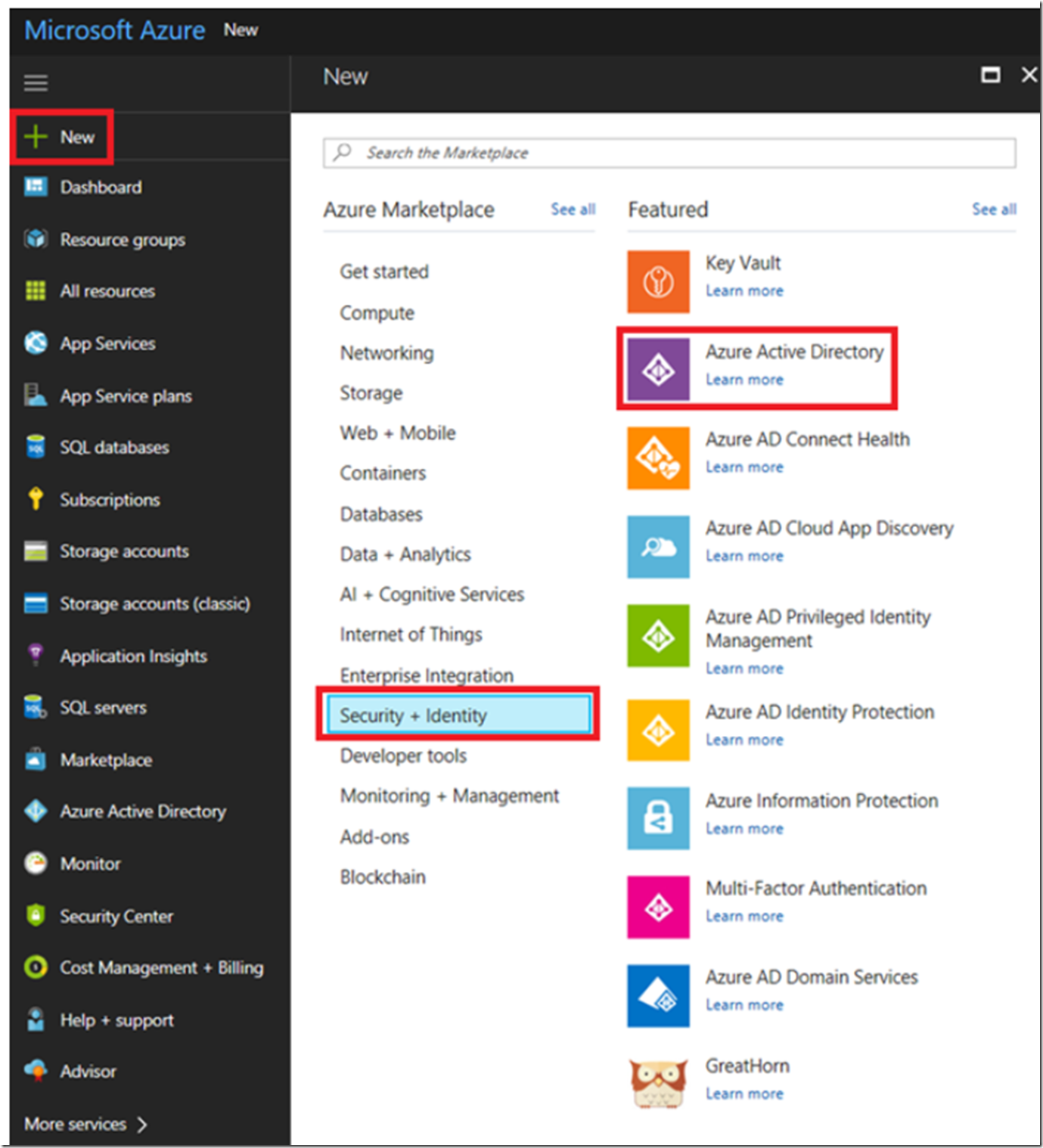Click the Resource groups cube icon
1043x1148 pixels.
click(36, 239)
